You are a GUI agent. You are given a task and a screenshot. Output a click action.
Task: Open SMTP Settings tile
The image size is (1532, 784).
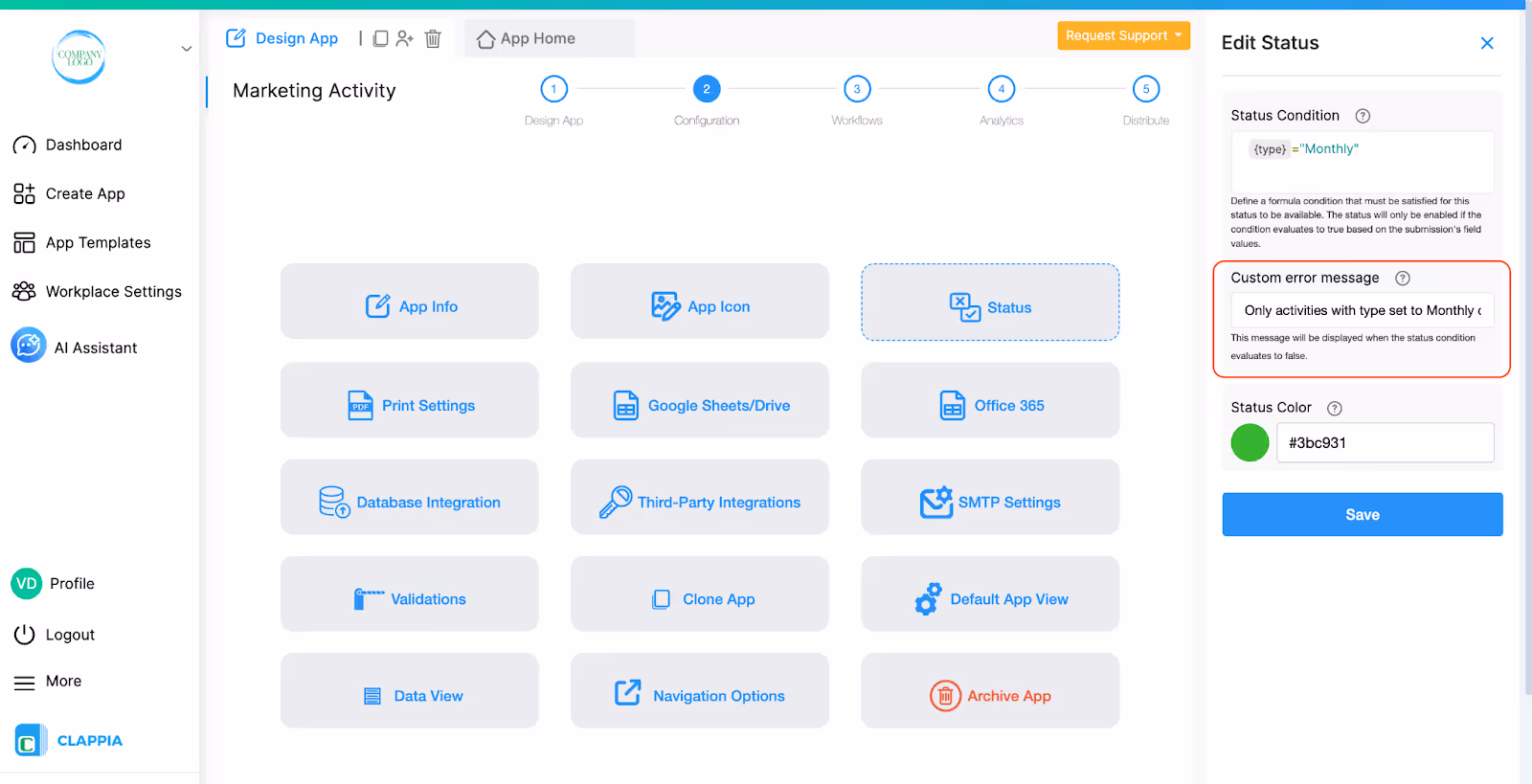click(990, 497)
